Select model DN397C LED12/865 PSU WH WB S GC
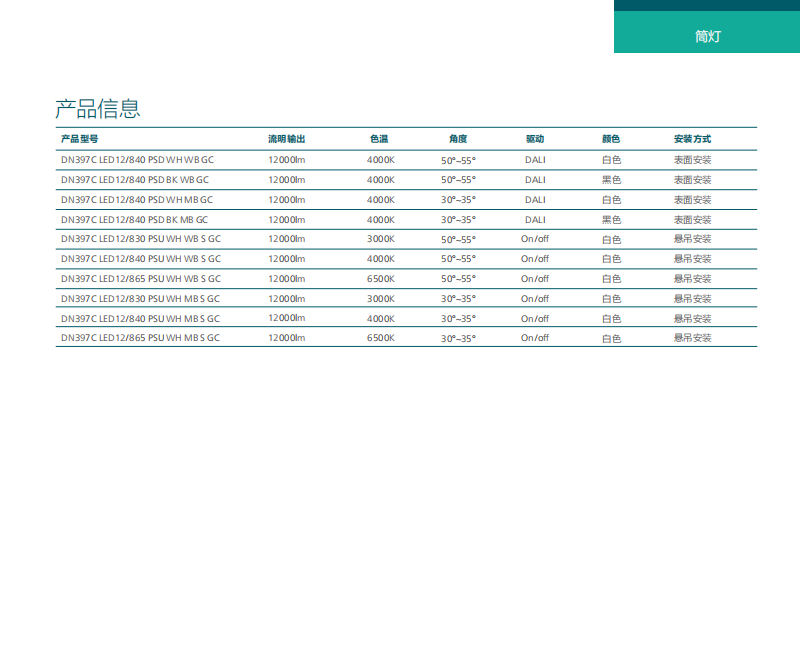This screenshot has height=665, width=800. pos(141,279)
